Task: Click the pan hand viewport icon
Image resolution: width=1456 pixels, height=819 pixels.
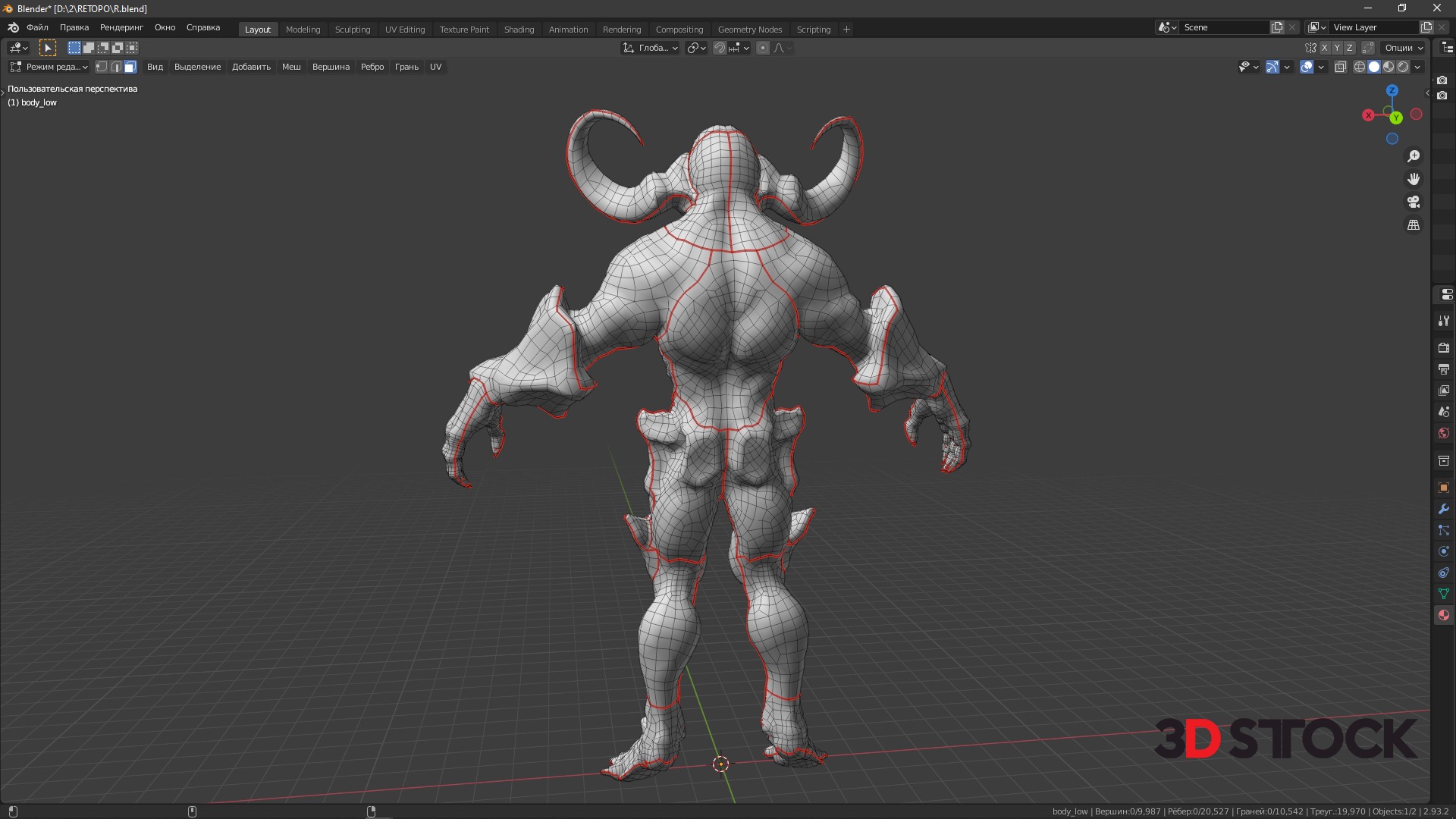Action: tap(1414, 179)
